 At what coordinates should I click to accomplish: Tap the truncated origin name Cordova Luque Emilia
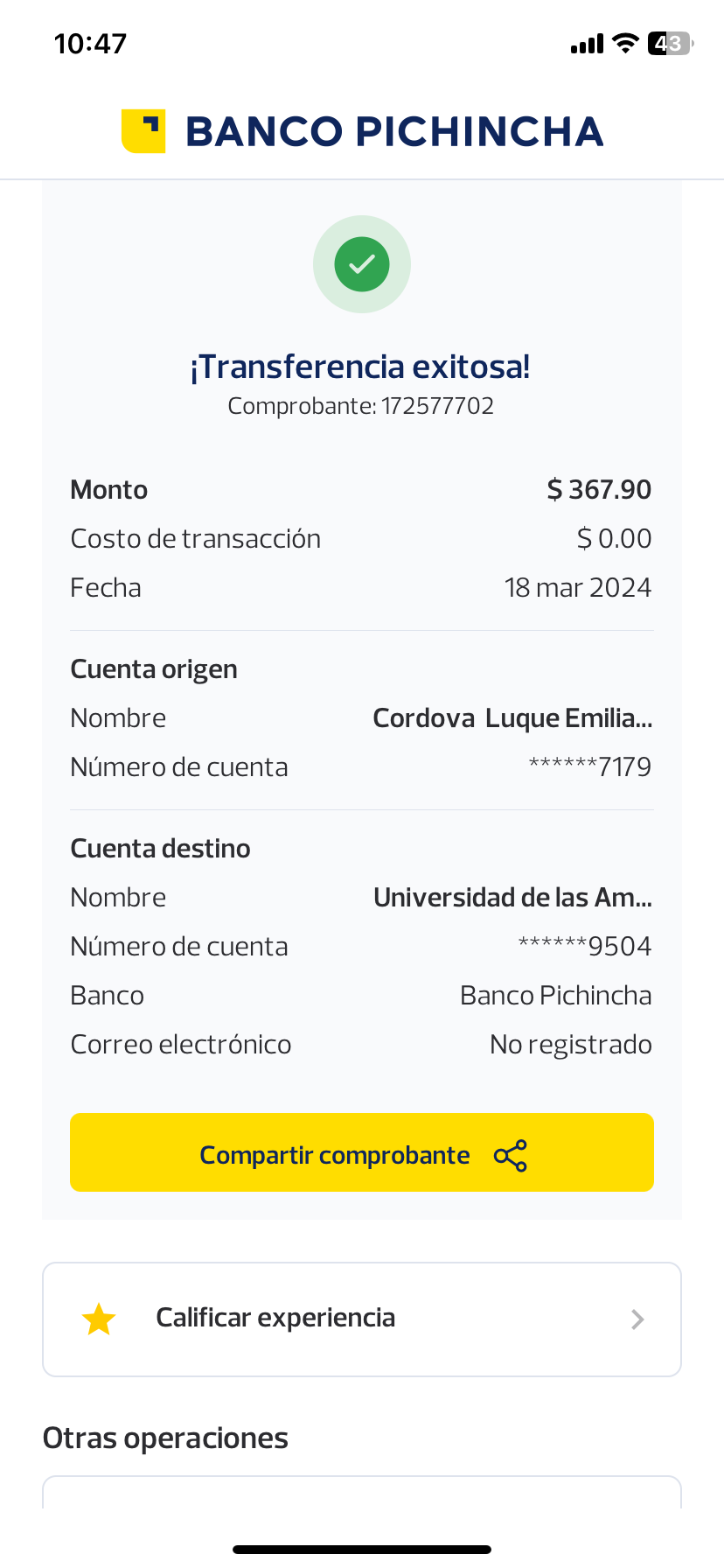click(512, 718)
